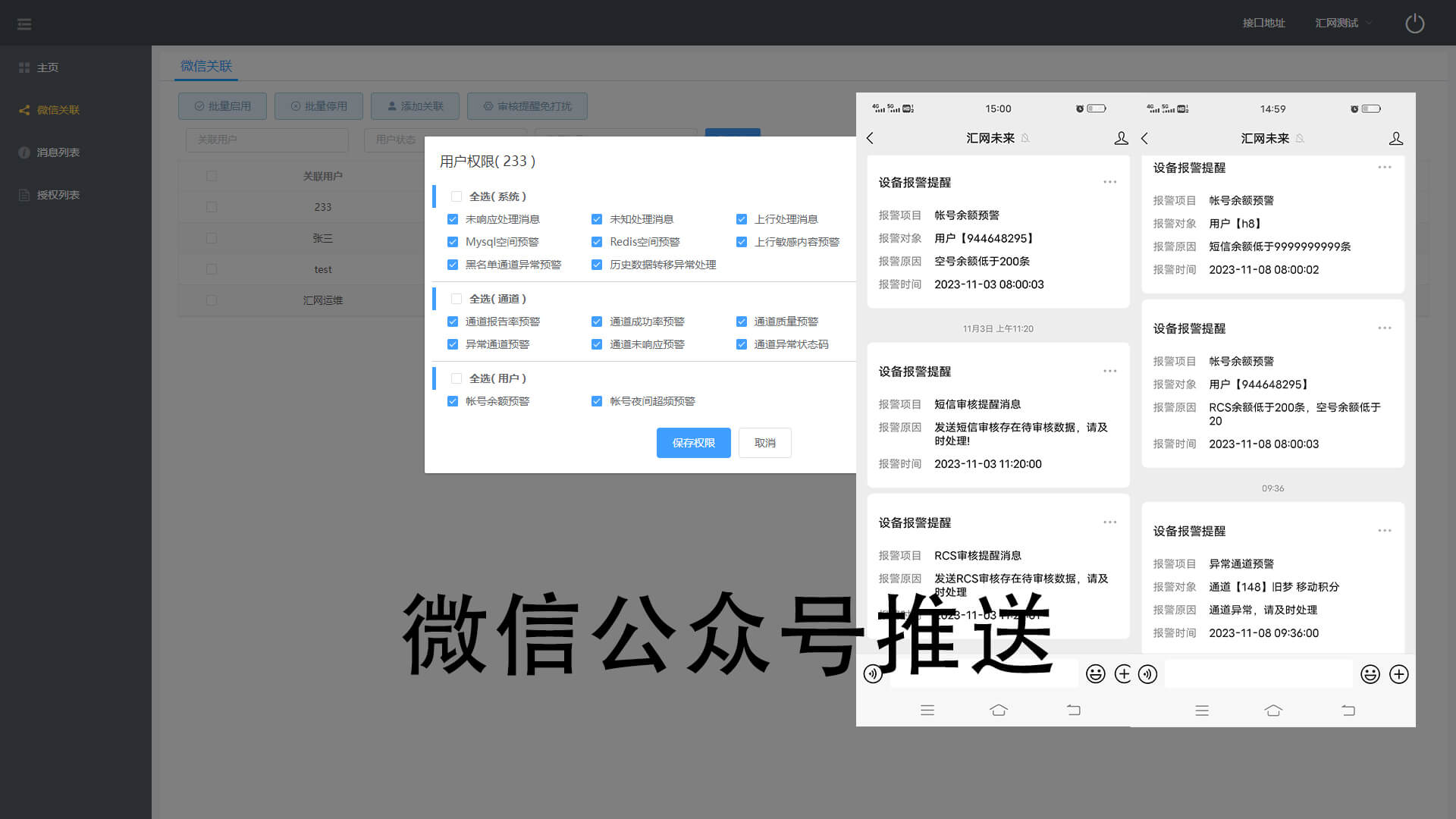Check the row checkbox for user 233
Image resolution: width=1456 pixels, height=819 pixels.
[212, 207]
